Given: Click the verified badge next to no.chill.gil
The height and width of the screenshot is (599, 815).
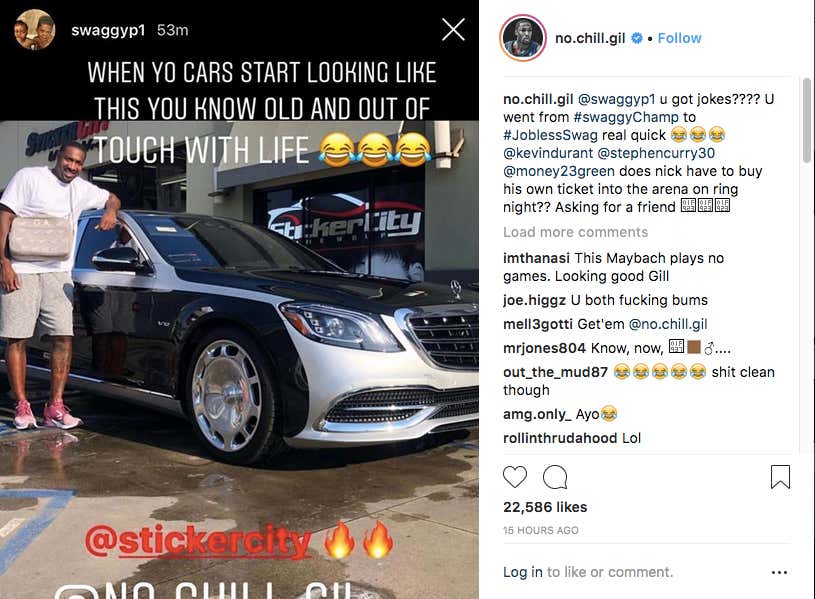Looking at the screenshot, I should [x=637, y=38].
